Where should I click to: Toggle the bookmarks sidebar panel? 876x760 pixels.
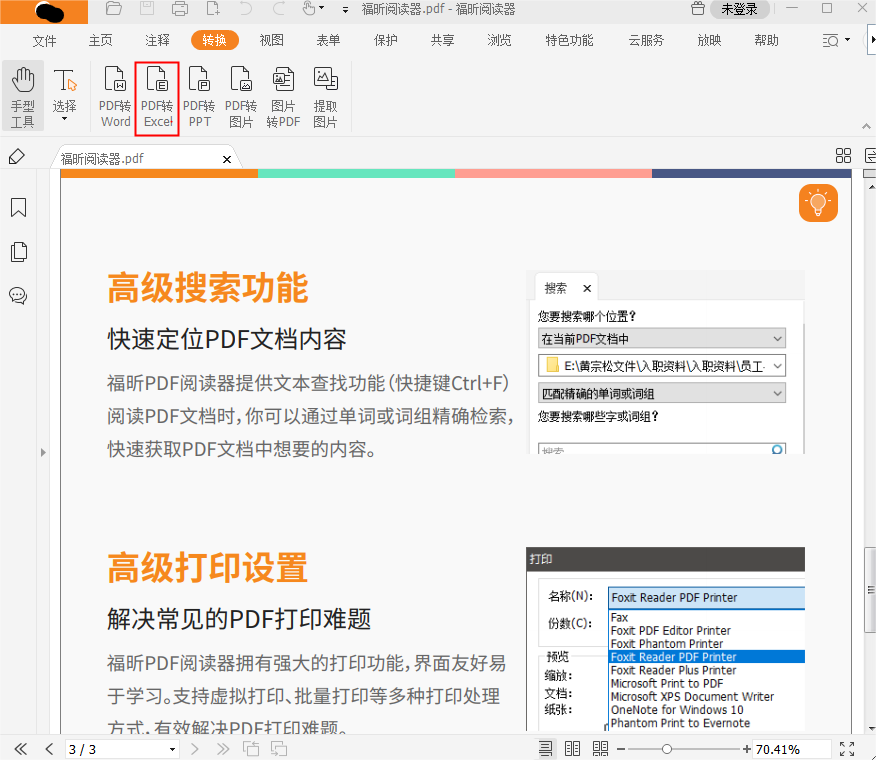18,207
